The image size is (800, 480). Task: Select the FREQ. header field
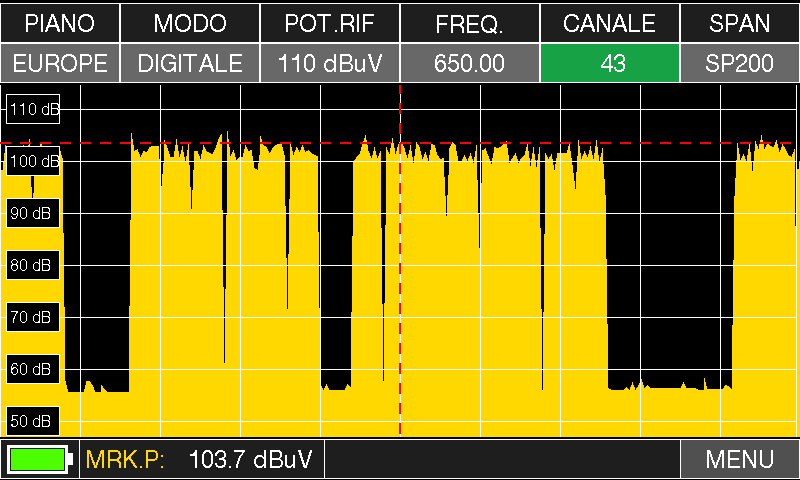click(469, 23)
